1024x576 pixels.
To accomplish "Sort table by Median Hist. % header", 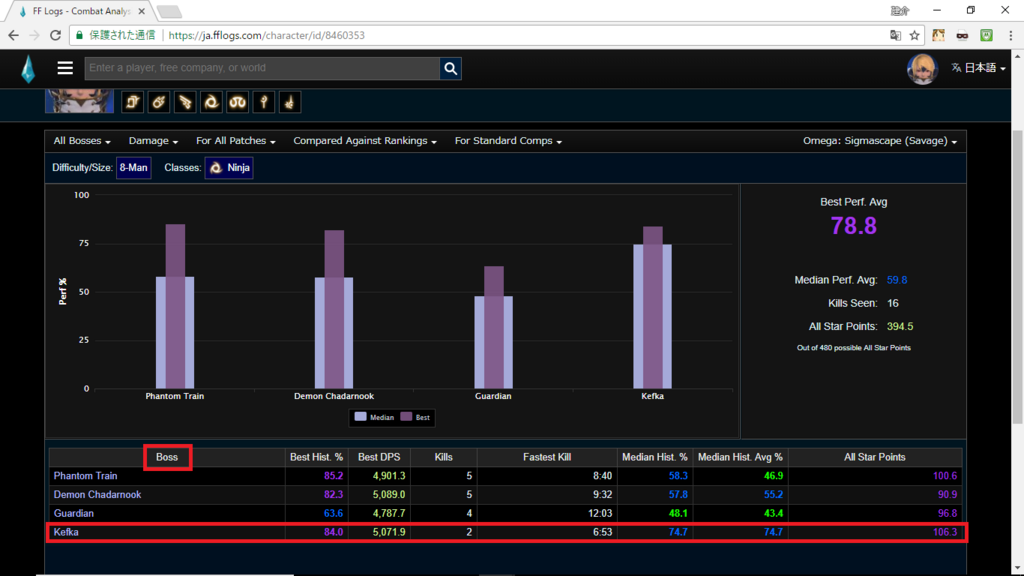I will click(654, 457).
